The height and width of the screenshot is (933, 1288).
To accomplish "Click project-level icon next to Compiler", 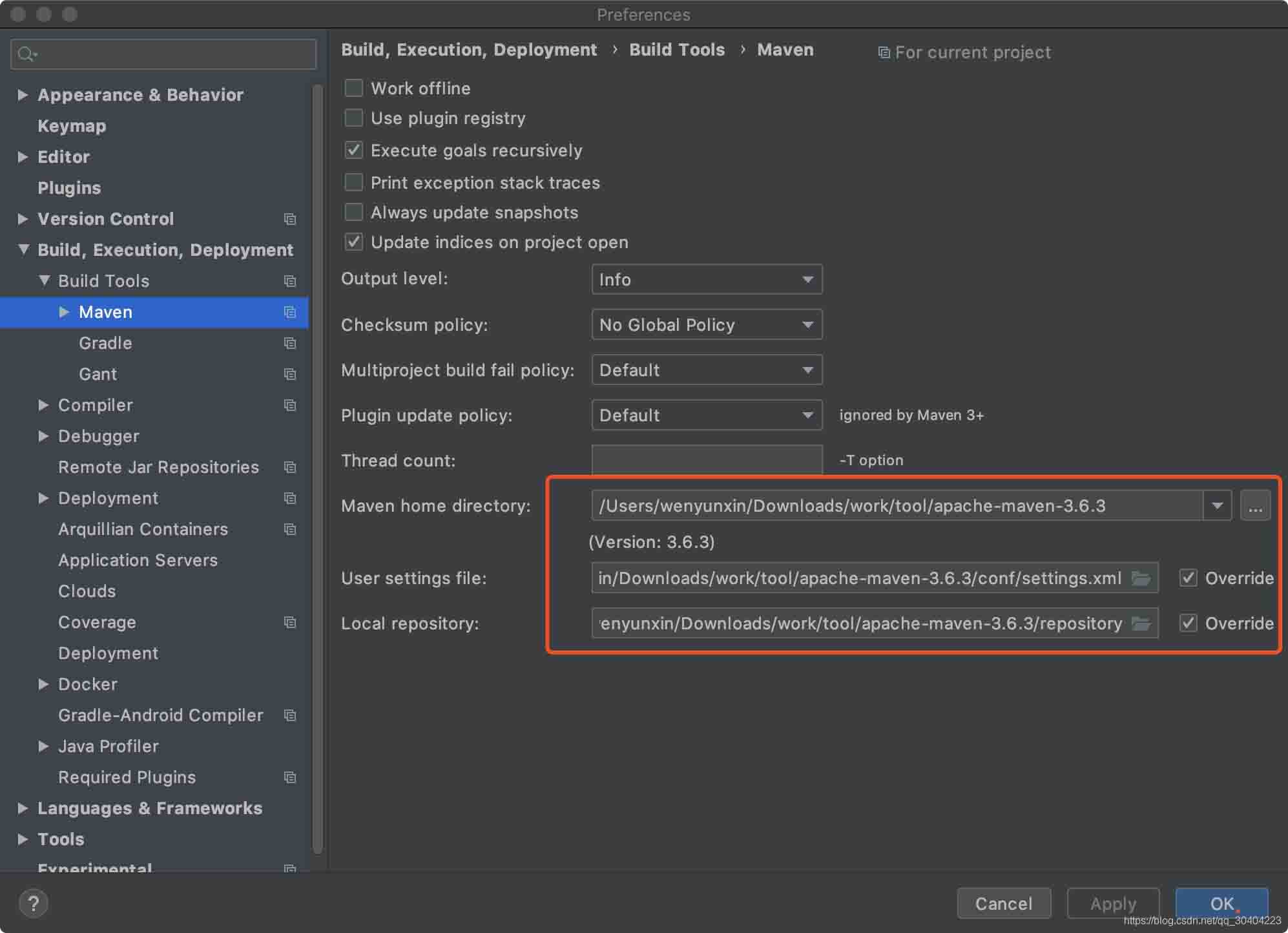I will click(290, 405).
